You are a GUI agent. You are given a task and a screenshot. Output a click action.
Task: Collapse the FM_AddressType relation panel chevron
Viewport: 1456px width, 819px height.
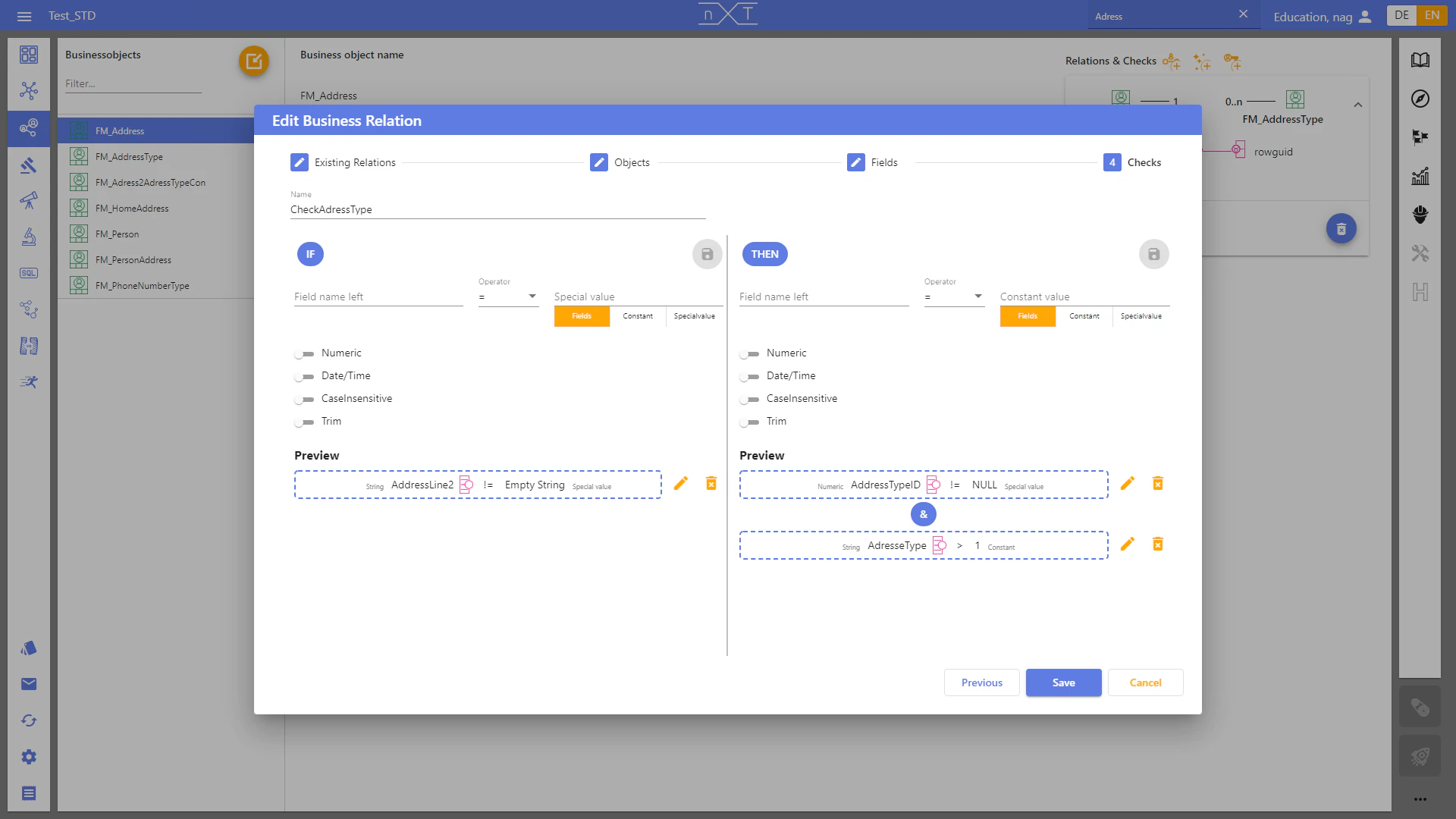point(1359,104)
